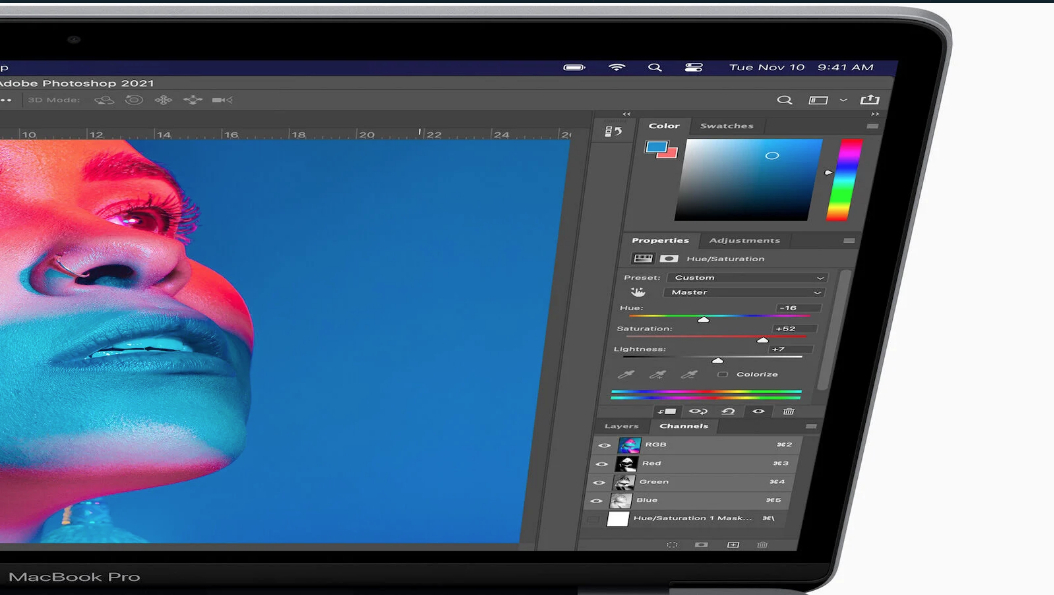Click the Saturation value field
The height and width of the screenshot is (595, 1054).
[795, 329]
